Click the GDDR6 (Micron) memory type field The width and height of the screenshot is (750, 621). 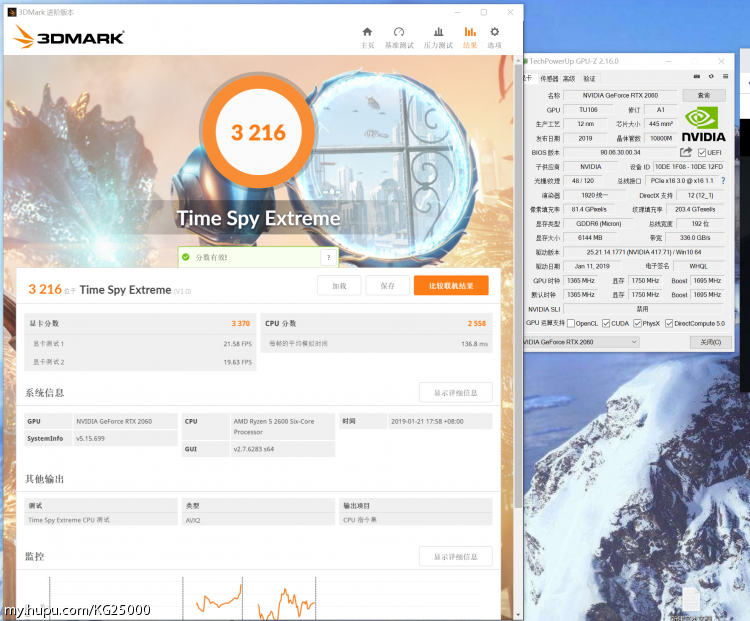click(598, 223)
